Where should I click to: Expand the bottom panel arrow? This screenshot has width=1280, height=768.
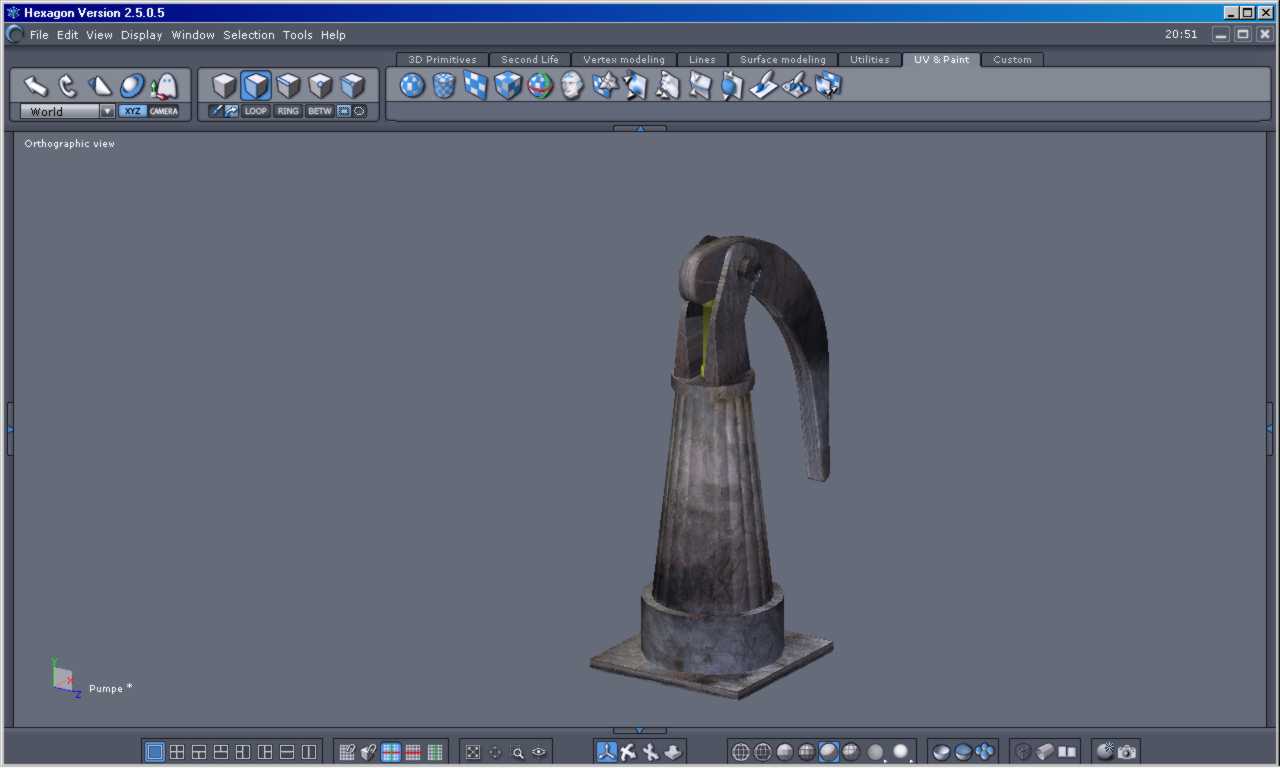pyautogui.click(x=639, y=731)
